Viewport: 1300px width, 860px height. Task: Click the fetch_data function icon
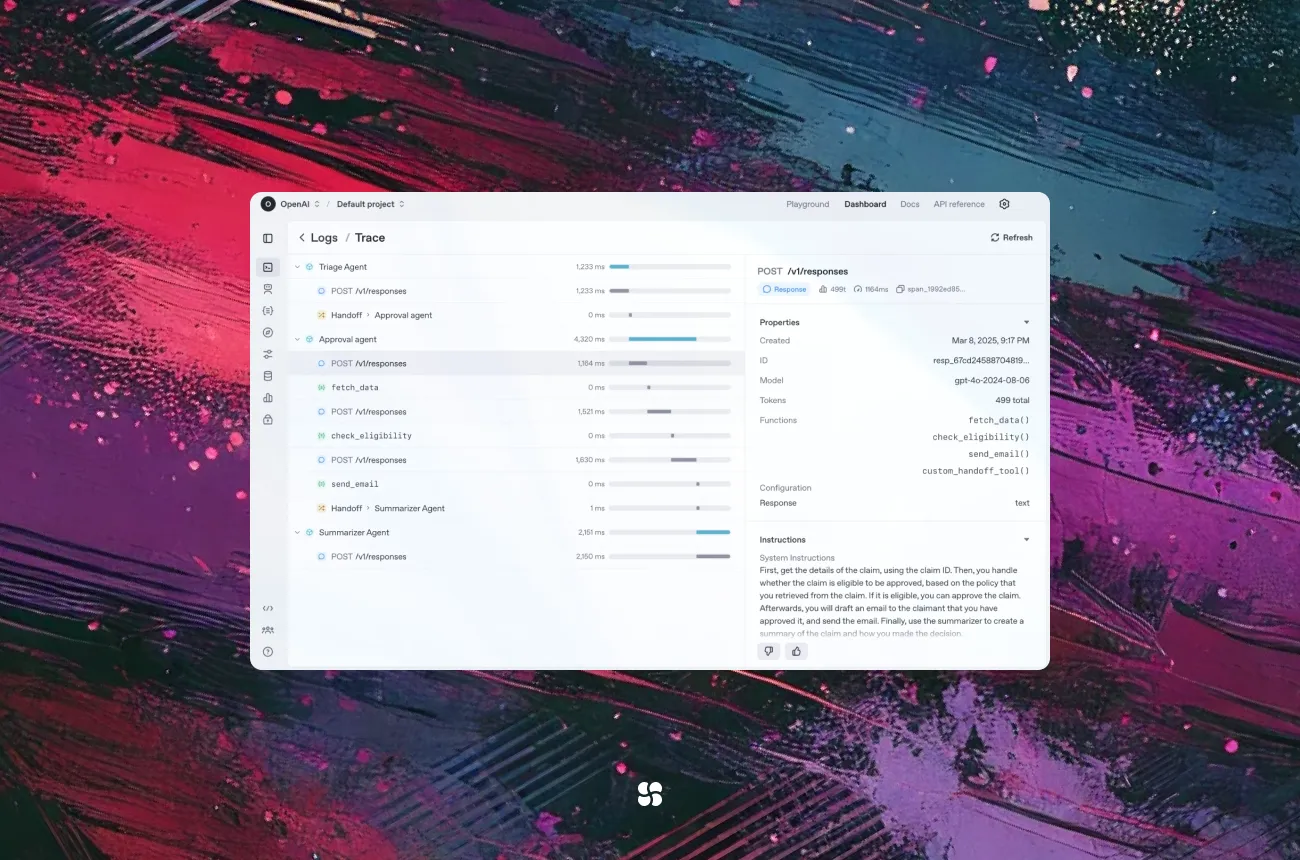322,388
